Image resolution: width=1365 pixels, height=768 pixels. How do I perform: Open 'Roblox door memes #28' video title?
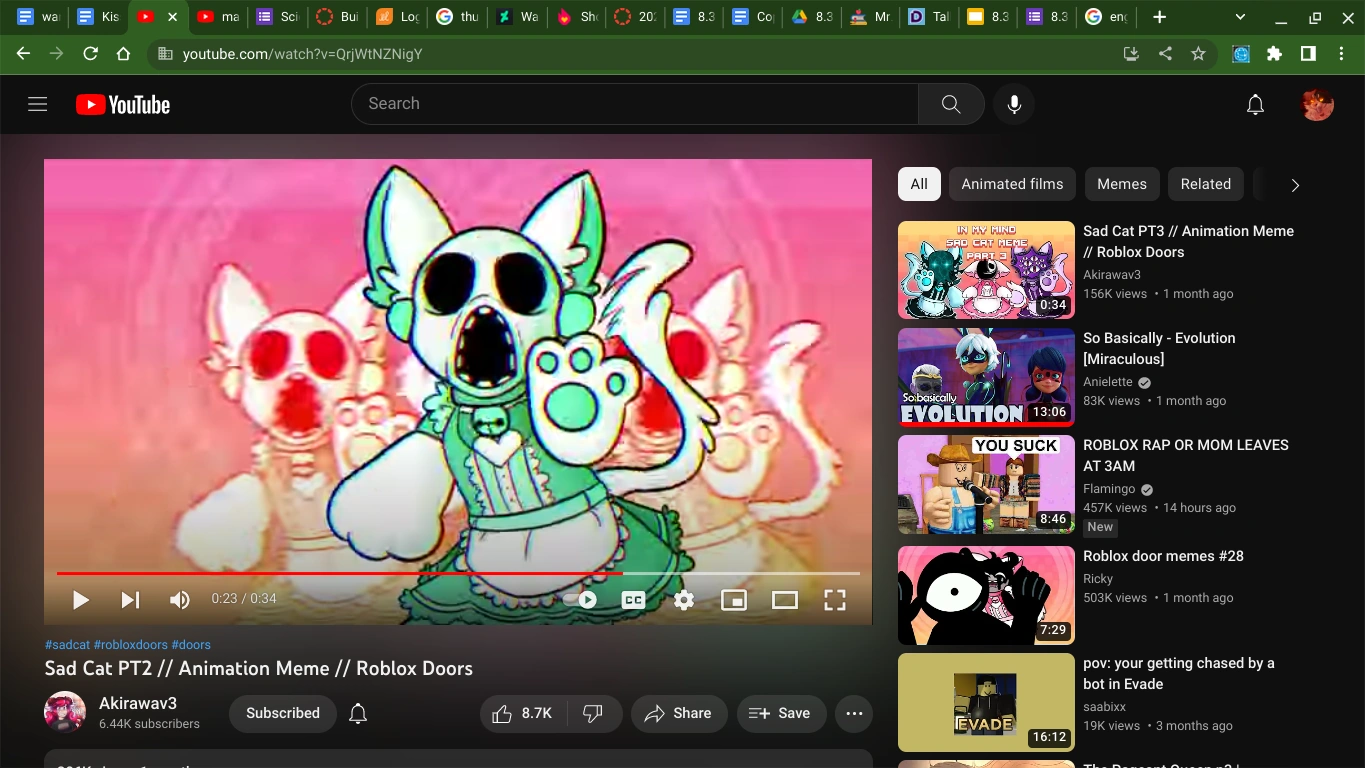tap(1163, 556)
